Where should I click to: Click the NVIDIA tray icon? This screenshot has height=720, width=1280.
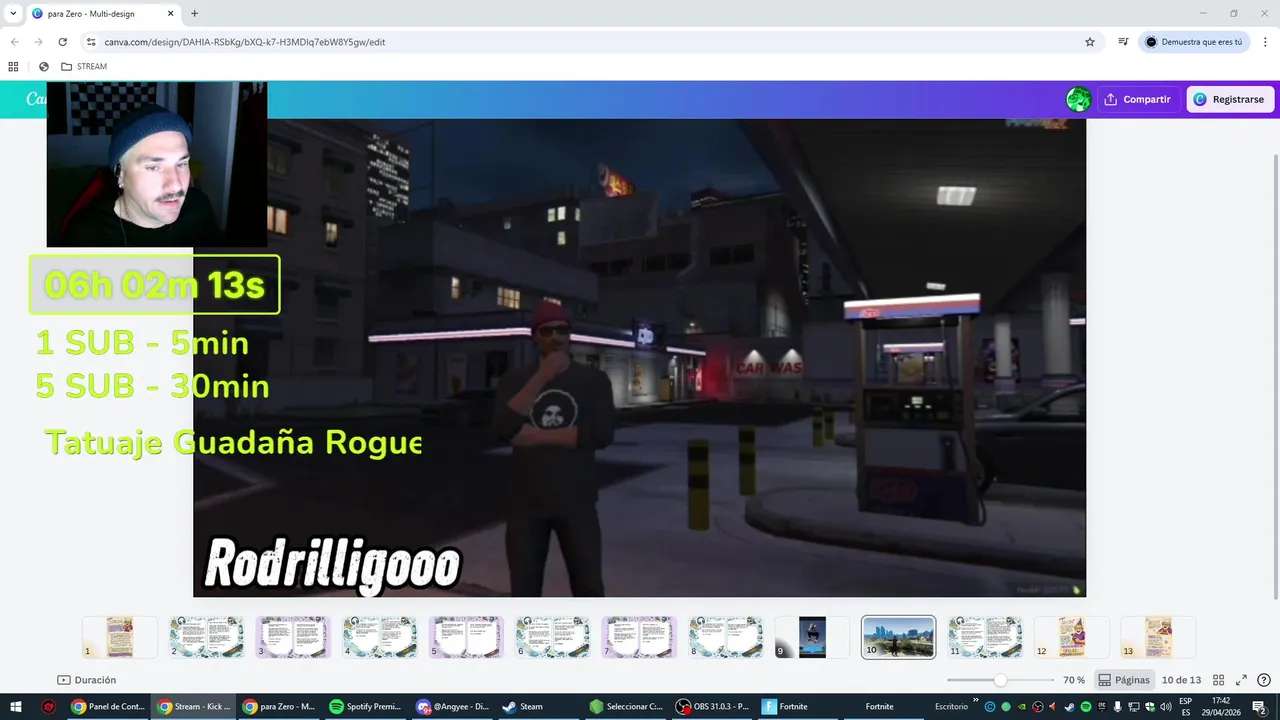pos(1021,707)
